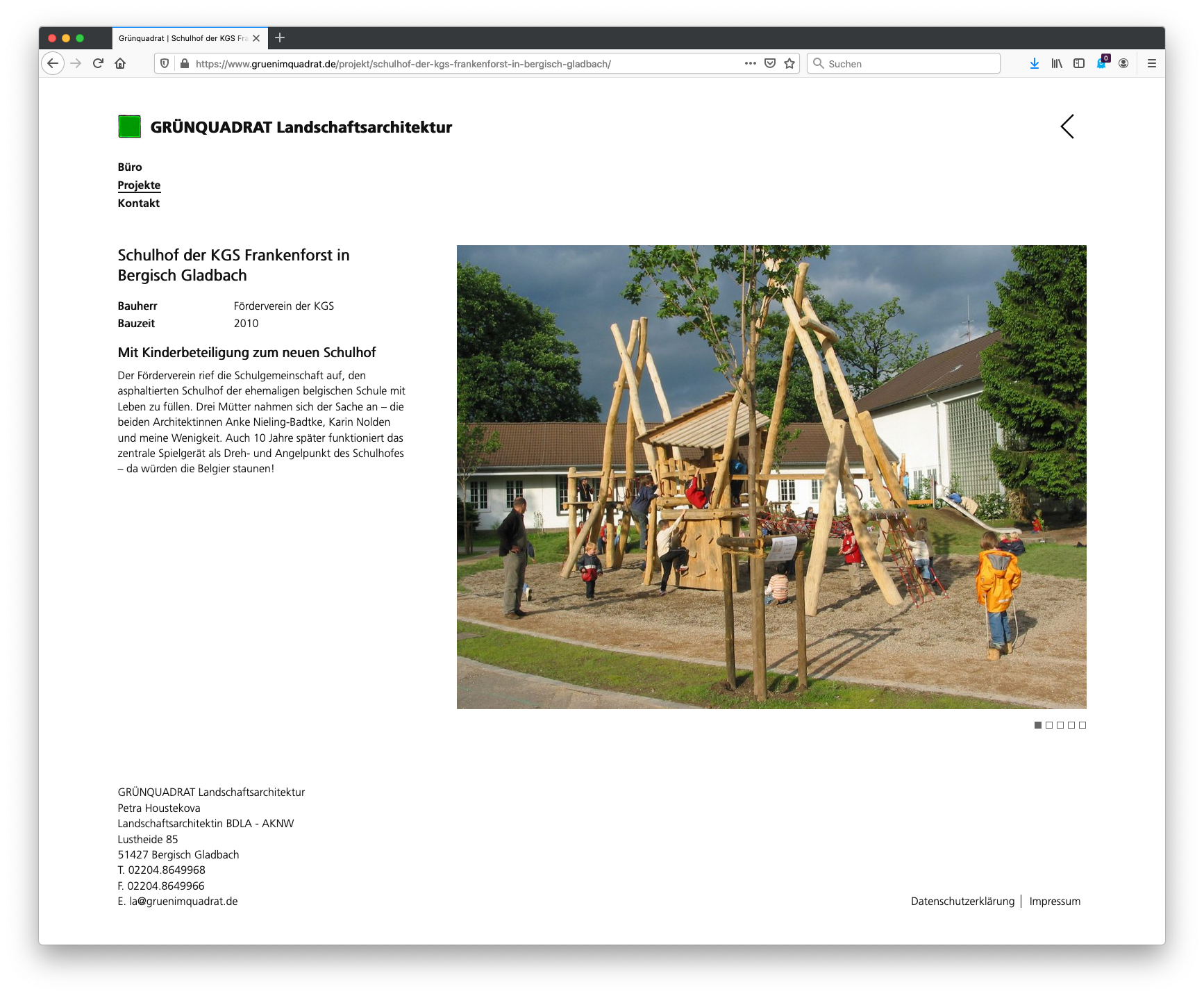The width and height of the screenshot is (1204, 996).
Task: Open the Projekte menu item
Action: point(139,185)
